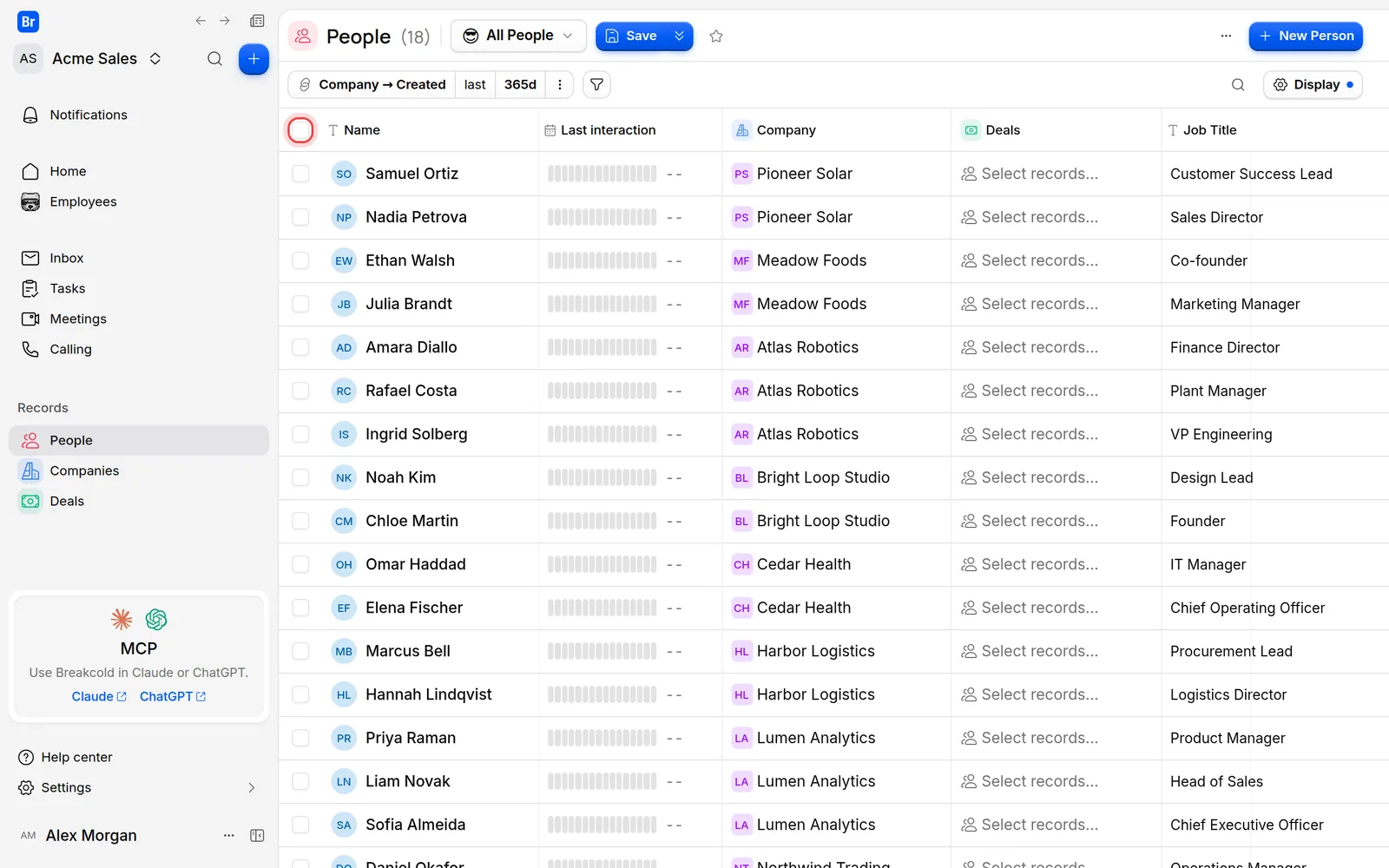Screen dimensions: 1389x868
Task: Click the Claude logo in MCP card
Action: (x=122, y=619)
